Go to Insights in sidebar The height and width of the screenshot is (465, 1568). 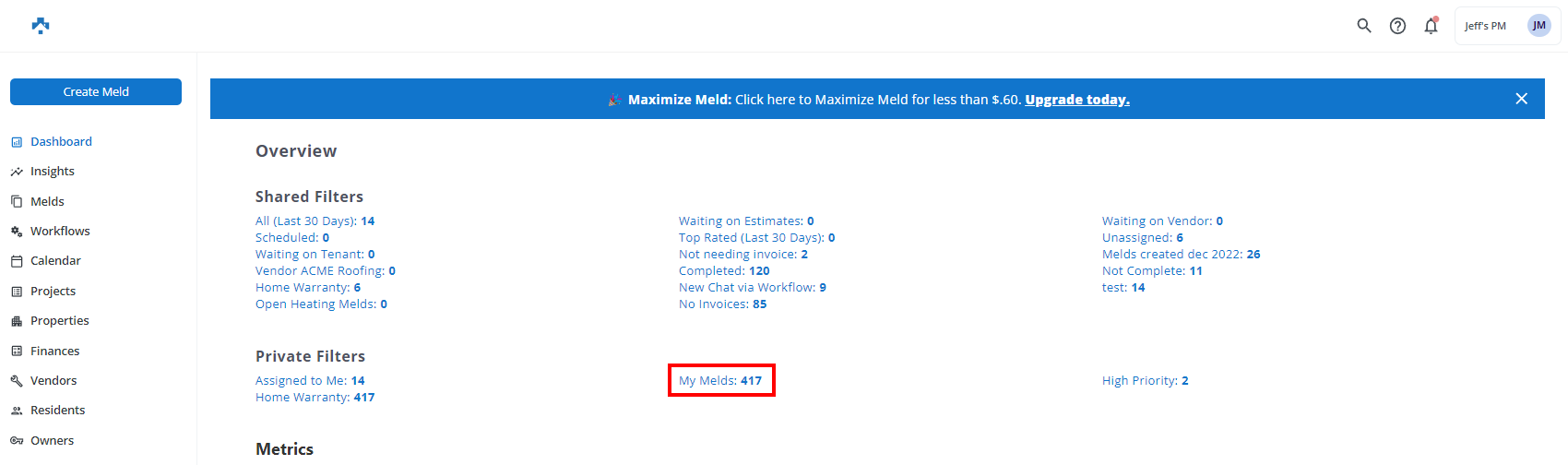click(53, 172)
